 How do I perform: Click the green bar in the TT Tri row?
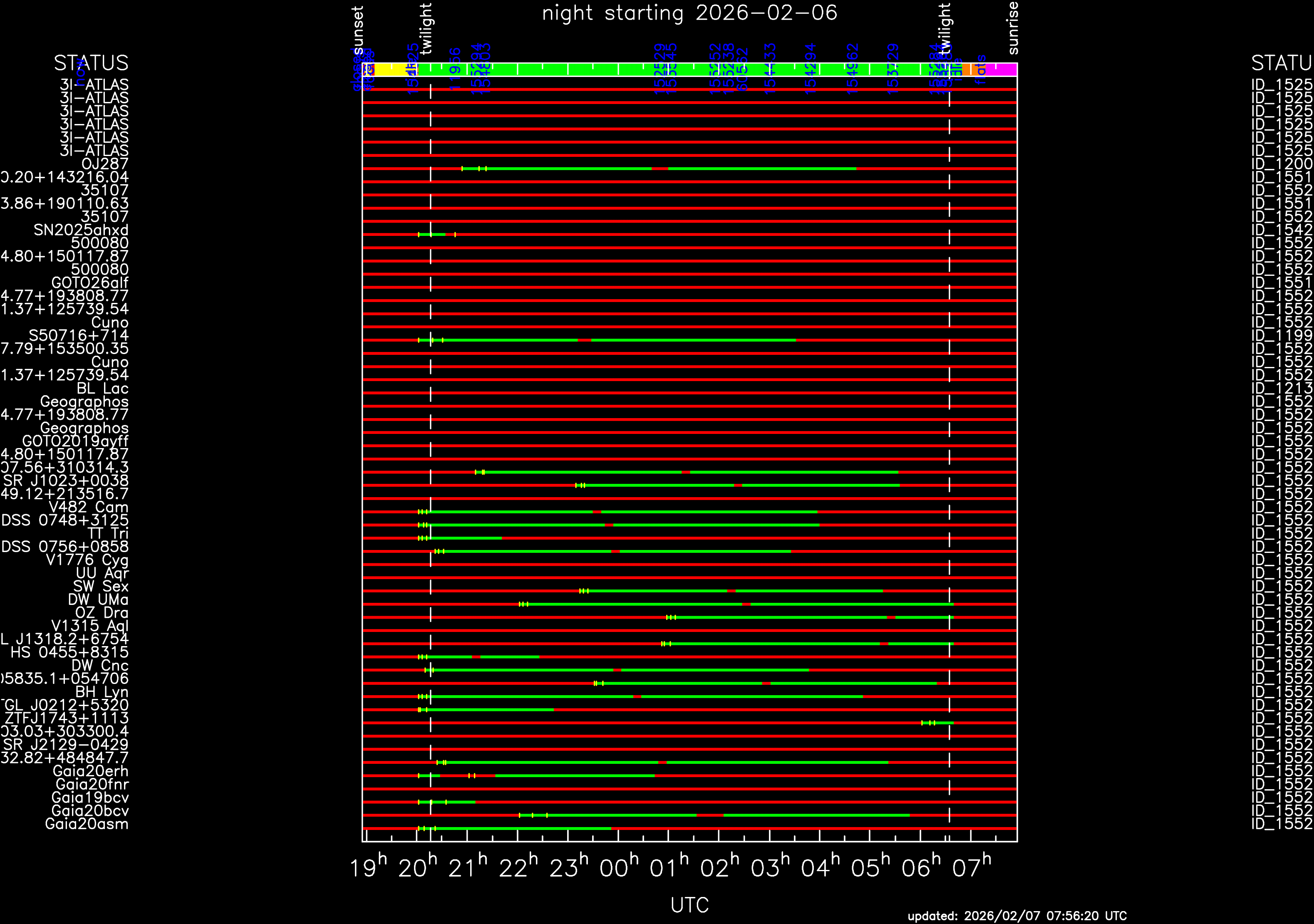click(x=464, y=538)
